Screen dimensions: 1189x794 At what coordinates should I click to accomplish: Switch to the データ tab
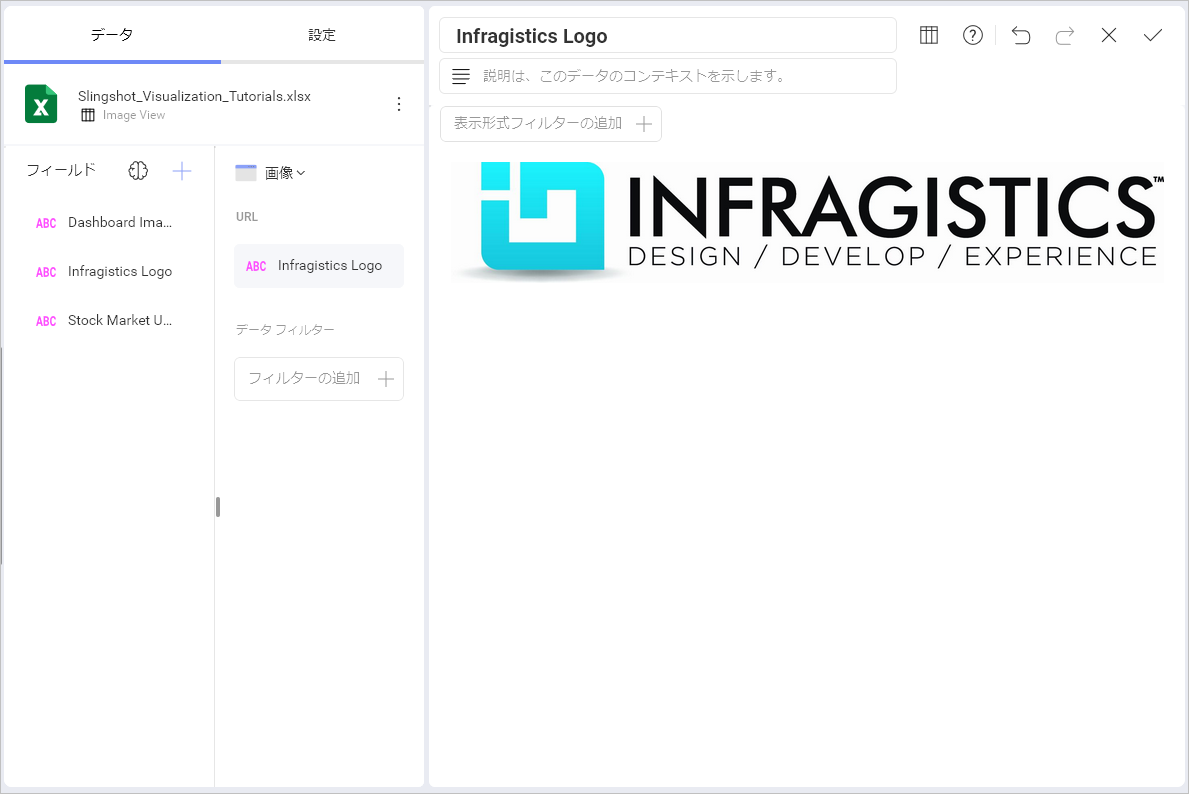coord(112,35)
